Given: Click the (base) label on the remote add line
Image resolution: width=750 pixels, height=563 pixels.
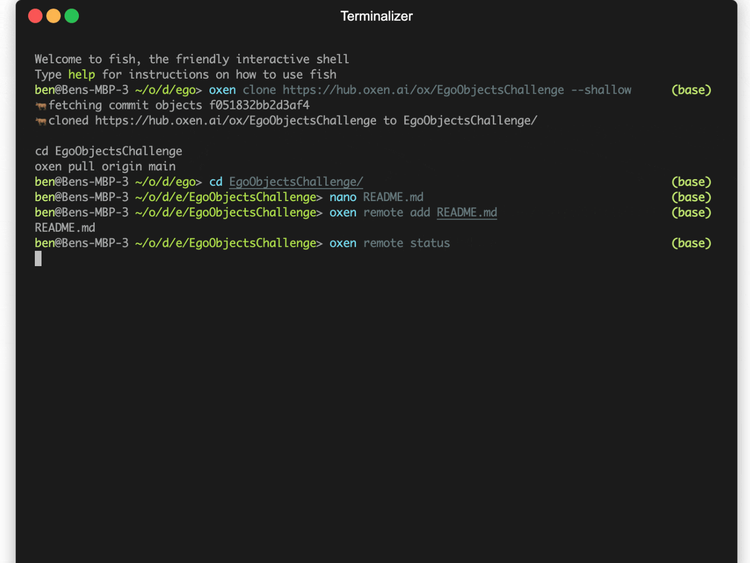Looking at the screenshot, I should coord(691,212).
